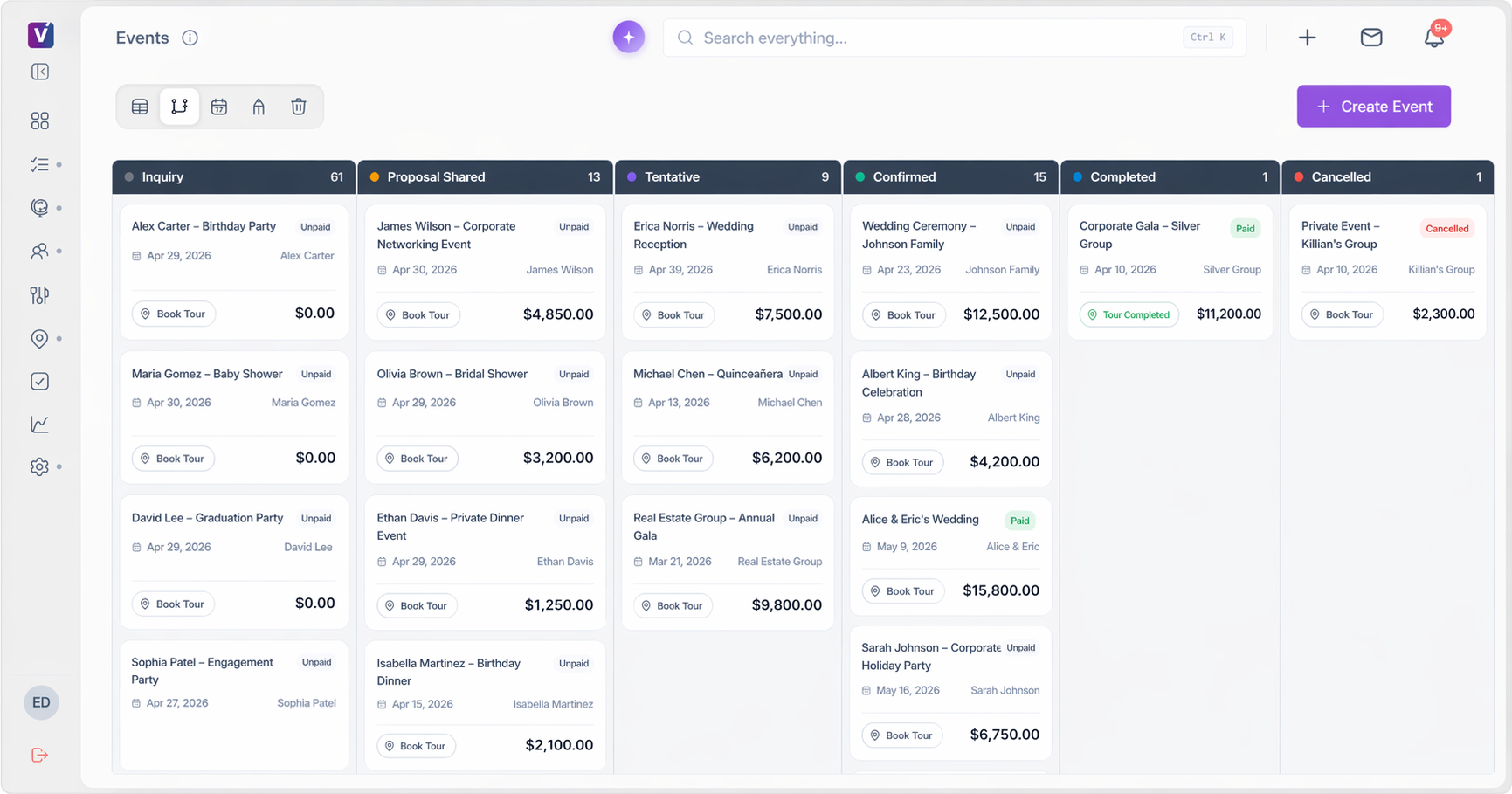This screenshot has height=794, width=1512.
Task: Open the location pin icon in sidebar
Action: coord(40,338)
